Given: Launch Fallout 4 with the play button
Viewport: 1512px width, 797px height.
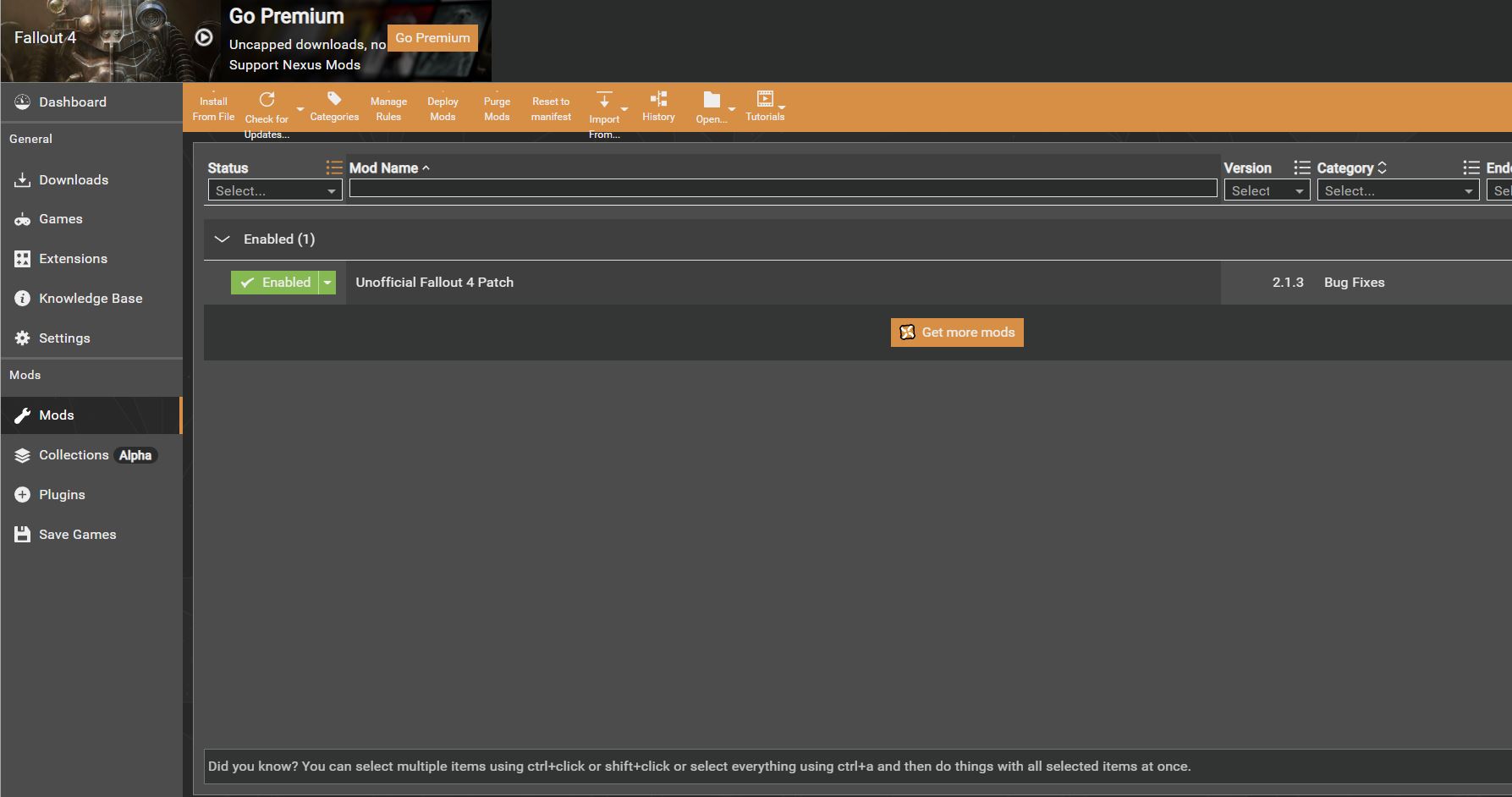Looking at the screenshot, I should (204, 37).
